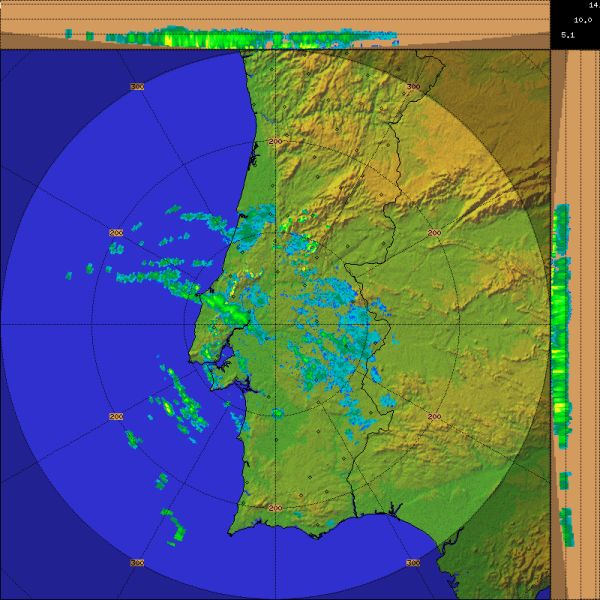Click the bright green rain band on west coast
600x600 pixels.
click(x=228, y=309)
